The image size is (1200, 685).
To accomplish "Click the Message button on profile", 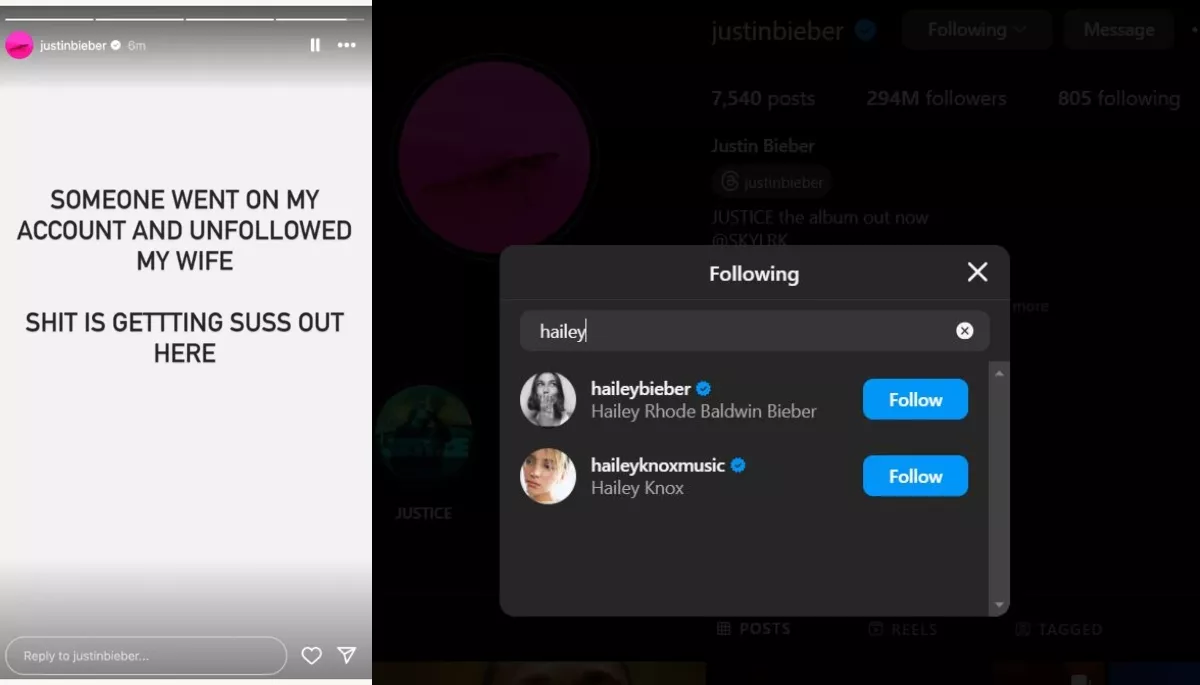I will tap(1118, 30).
